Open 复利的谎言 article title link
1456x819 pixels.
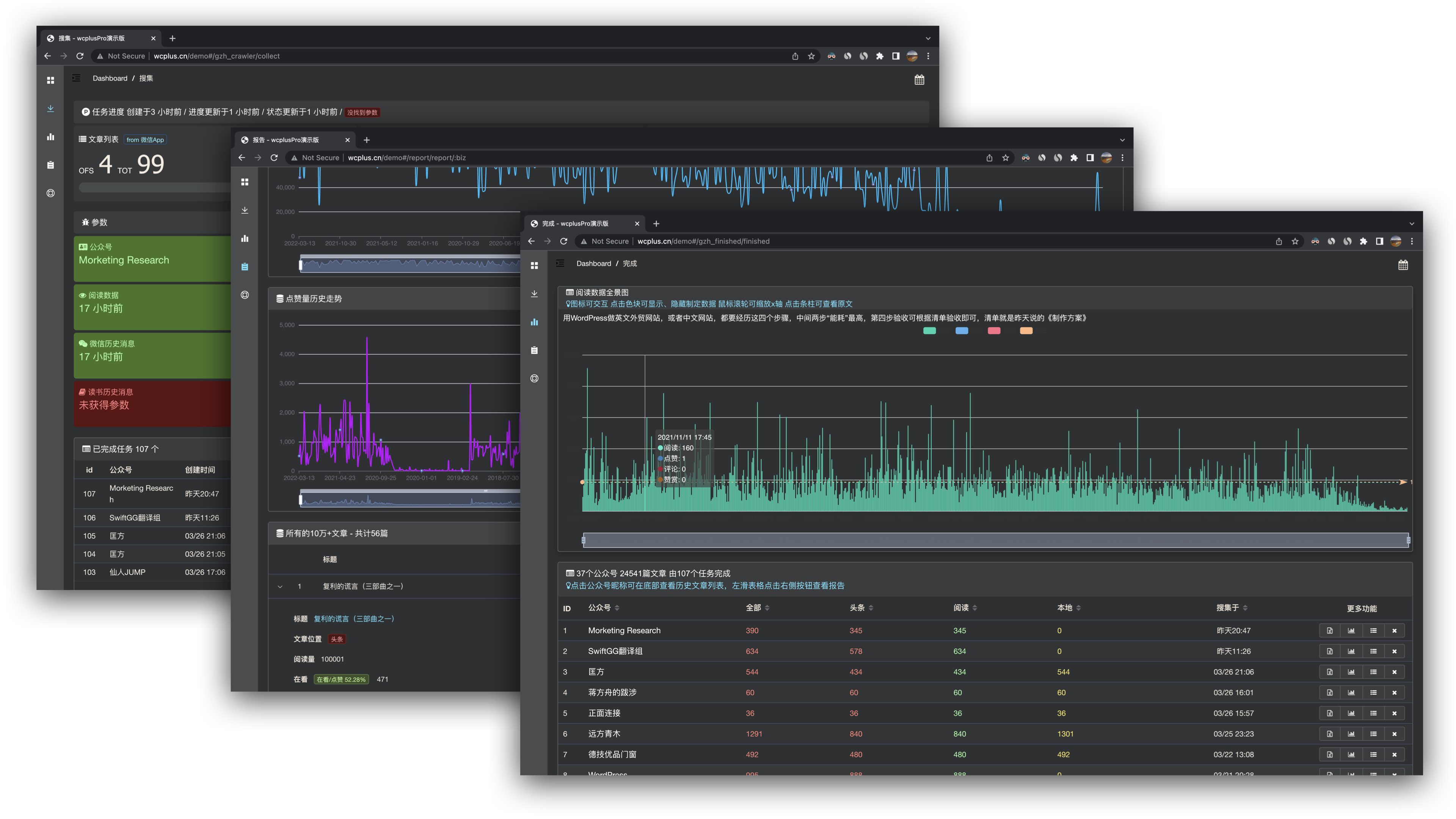click(354, 619)
